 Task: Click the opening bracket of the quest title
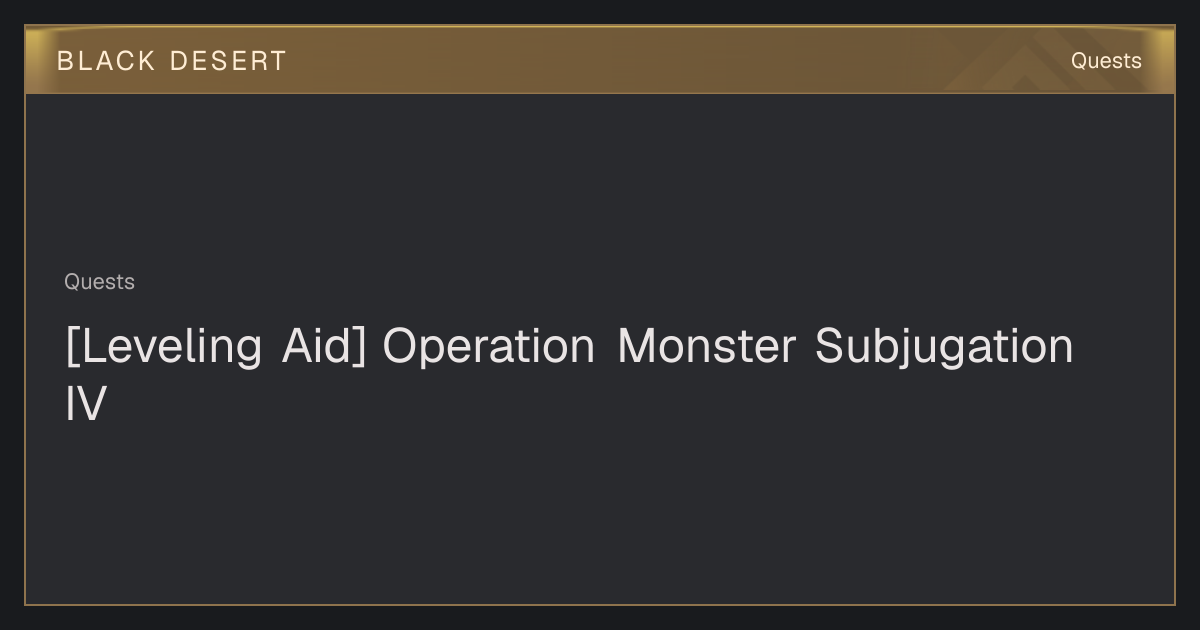[x=71, y=346]
